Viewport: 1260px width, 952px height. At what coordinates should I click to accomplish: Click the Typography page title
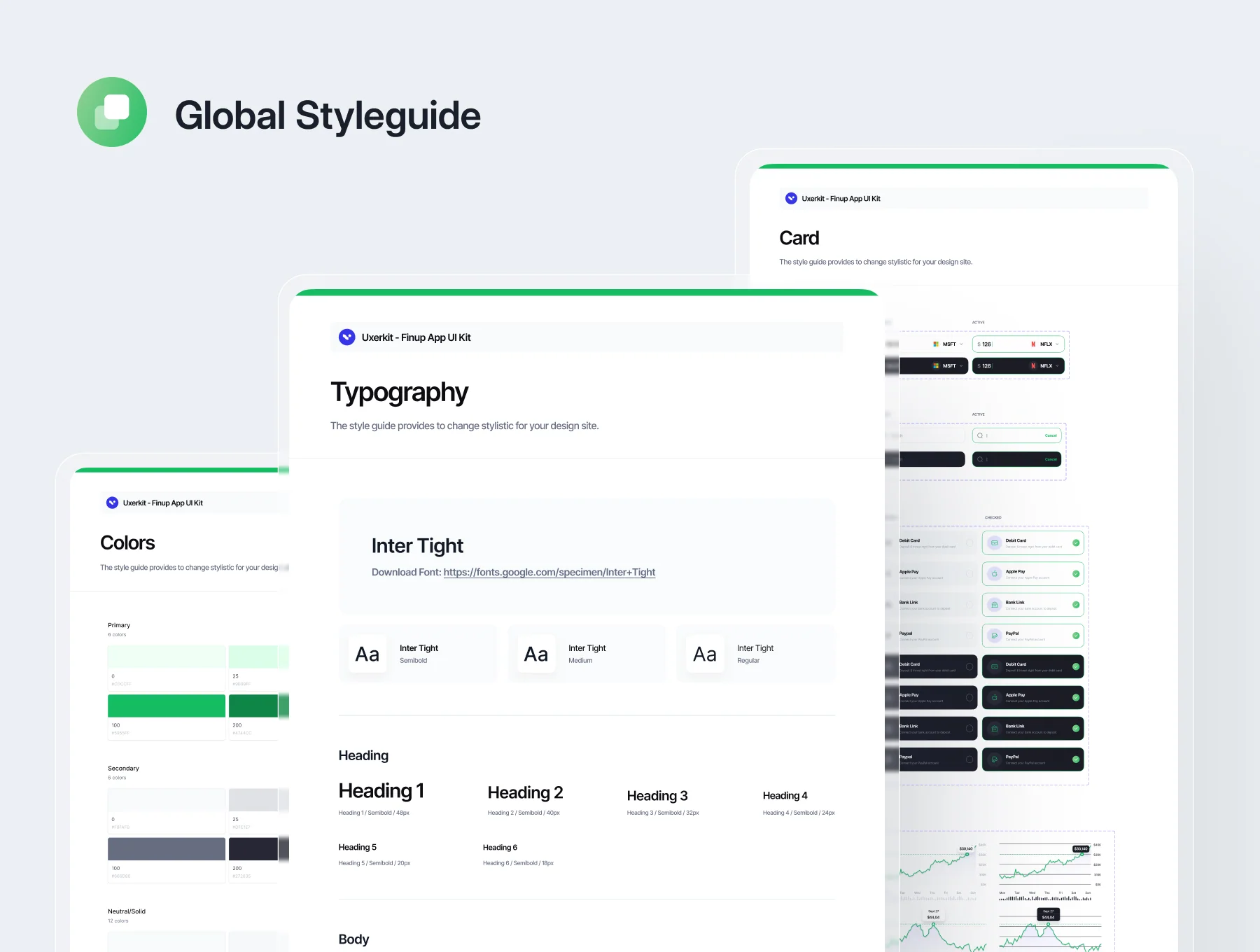coord(399,393)
